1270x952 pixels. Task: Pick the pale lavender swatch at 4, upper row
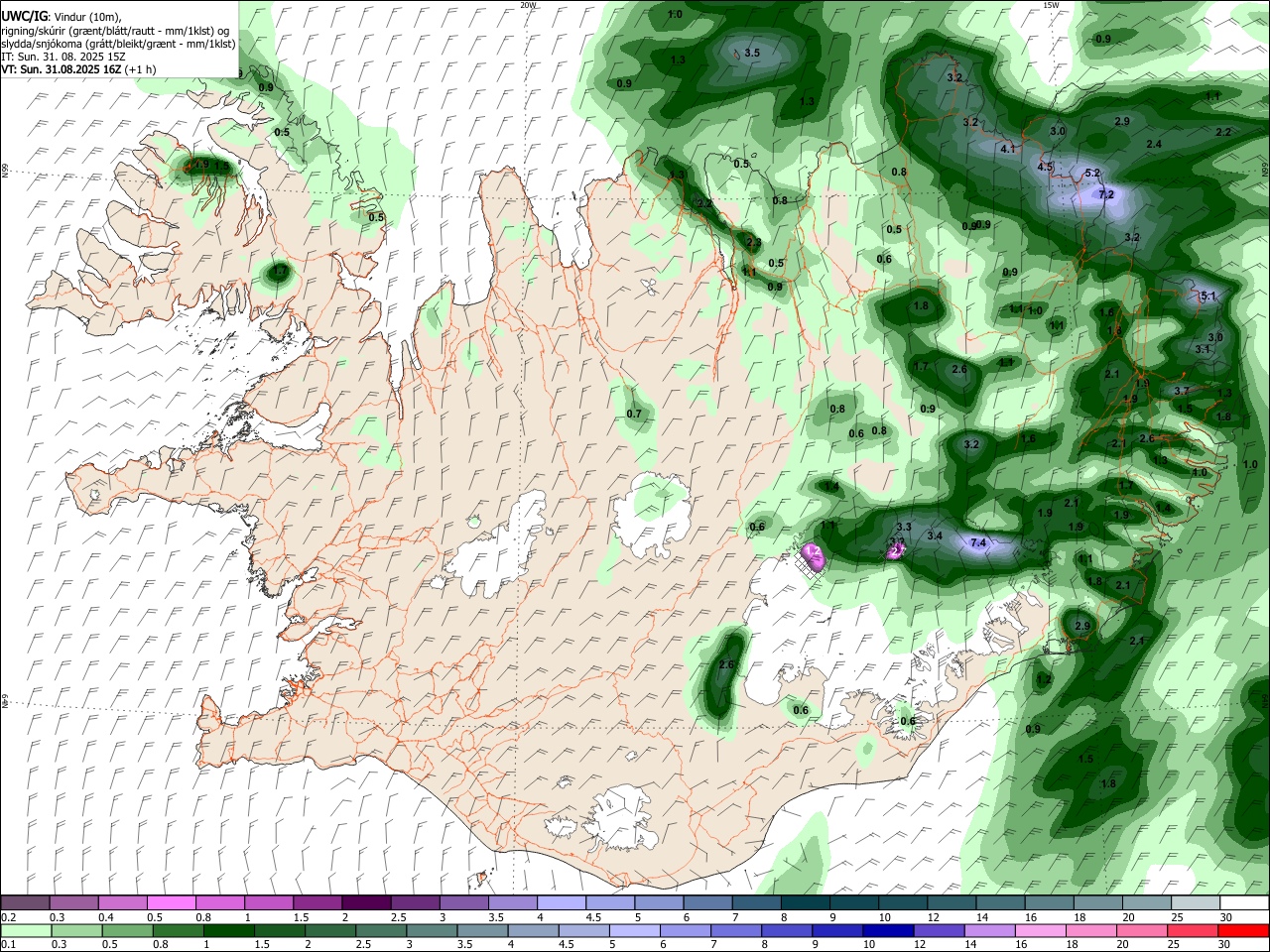click(562, 903)
